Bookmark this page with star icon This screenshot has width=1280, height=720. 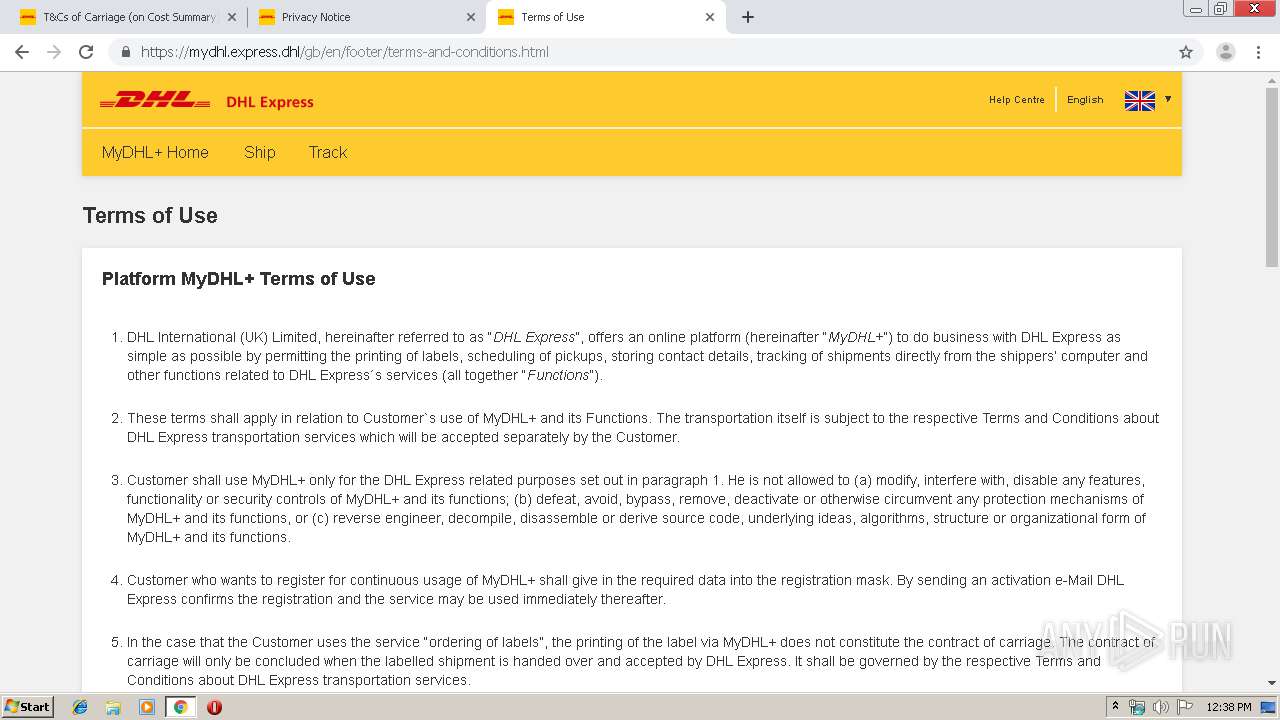click(x=1186, y=52)
